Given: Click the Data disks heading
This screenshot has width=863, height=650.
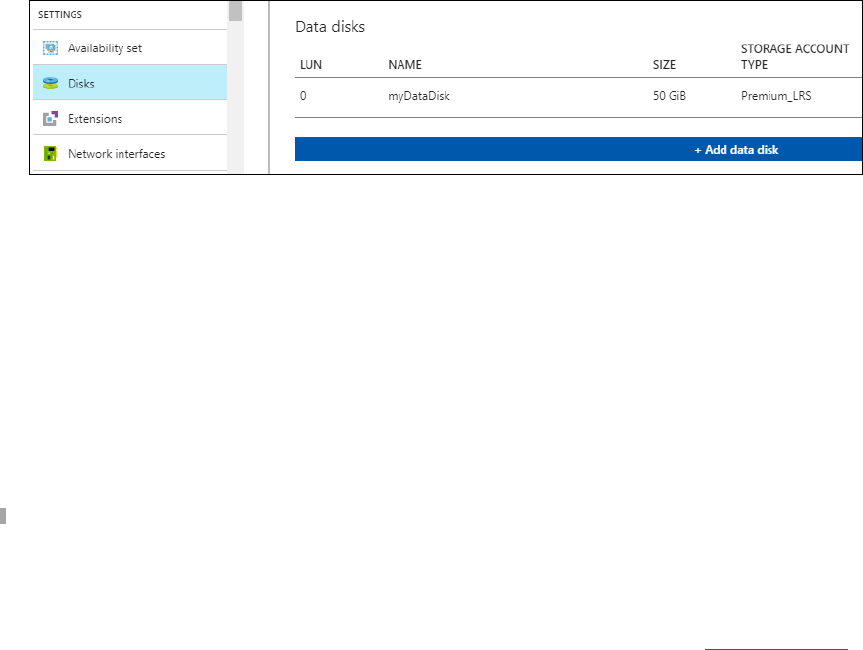Looking at the screenshot, I should pos(330,27).
